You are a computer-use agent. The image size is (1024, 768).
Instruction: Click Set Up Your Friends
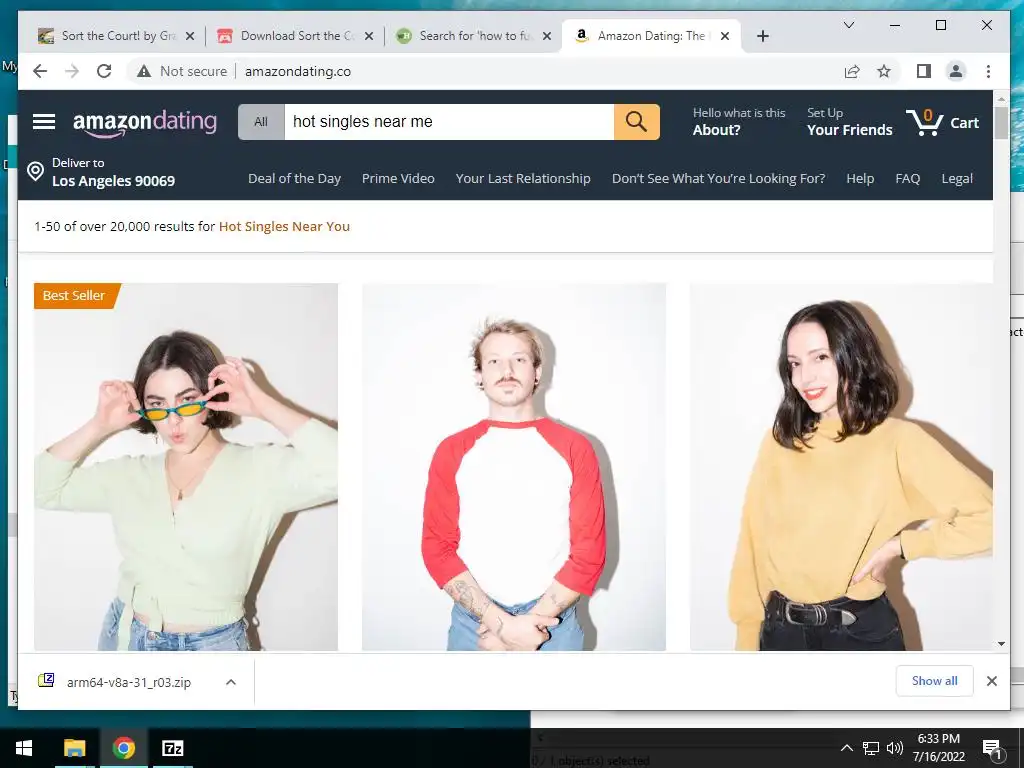click(850, 121)
